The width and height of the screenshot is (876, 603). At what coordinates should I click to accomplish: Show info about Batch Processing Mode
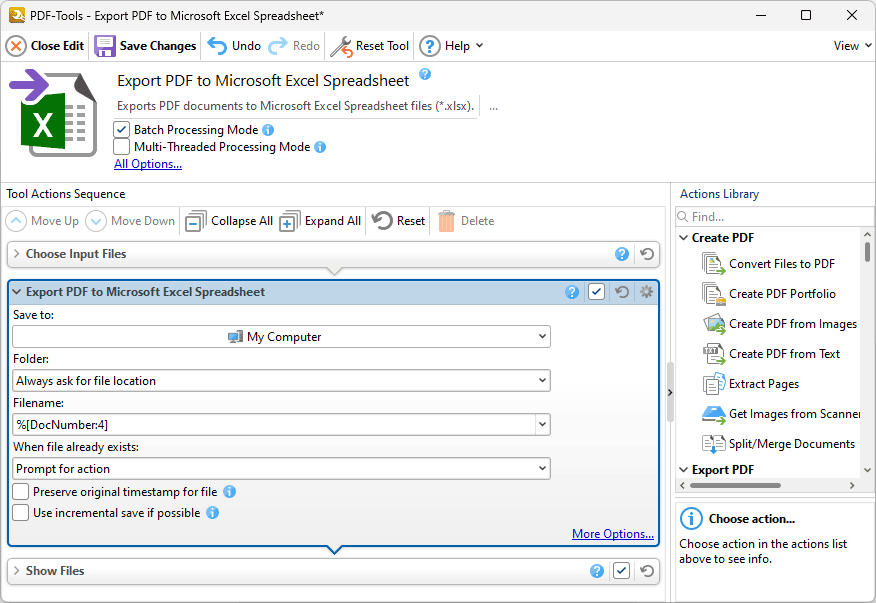click(x=268, y=130)
